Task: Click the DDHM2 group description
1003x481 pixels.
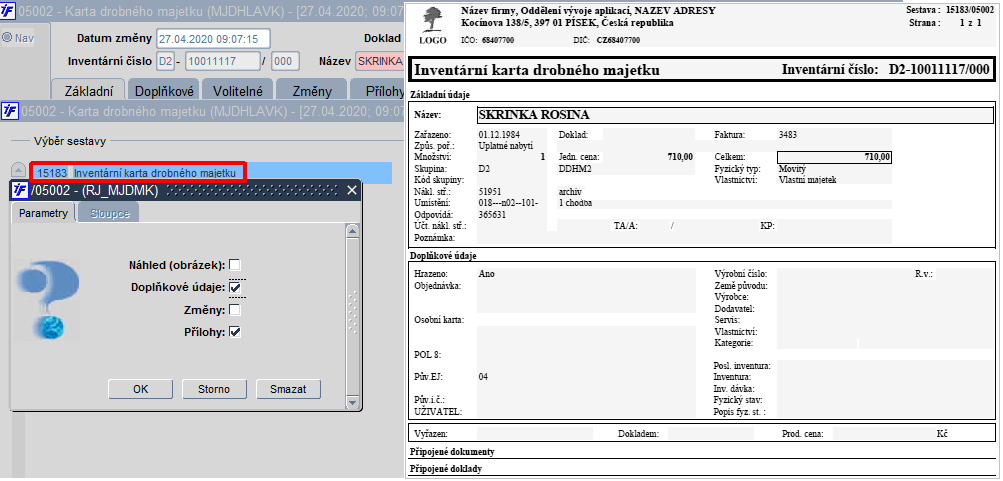Action: 574,169
